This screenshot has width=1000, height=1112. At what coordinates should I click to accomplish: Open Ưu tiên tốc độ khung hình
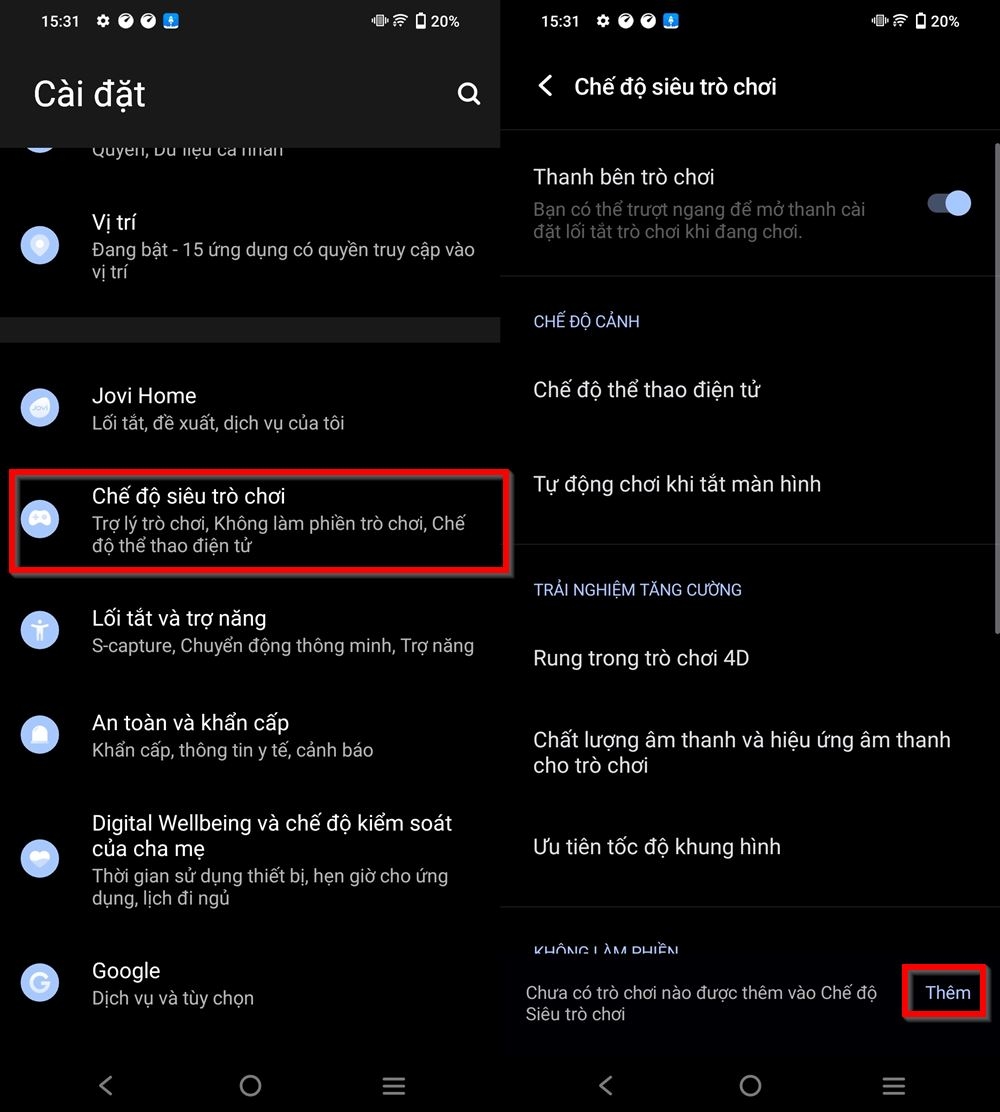pos(750,847)
